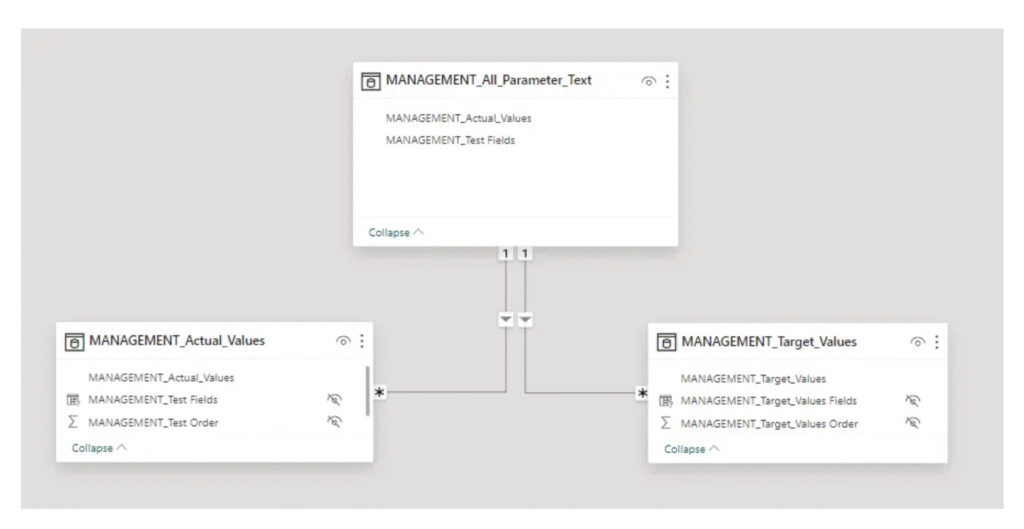
Task: Click the table icon beside MANAGEMENT_All_Parameter_Text title
Action: click(x=371, y=81)
